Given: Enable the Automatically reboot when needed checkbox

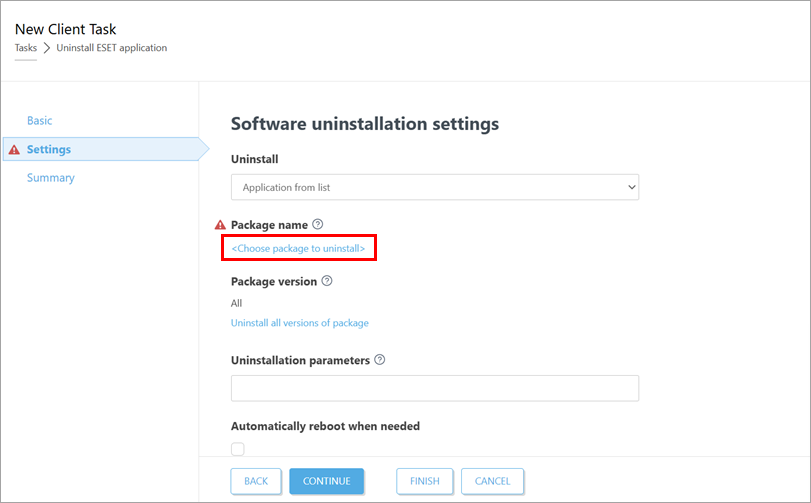Looking at the screenshot, I should [238, 449].
